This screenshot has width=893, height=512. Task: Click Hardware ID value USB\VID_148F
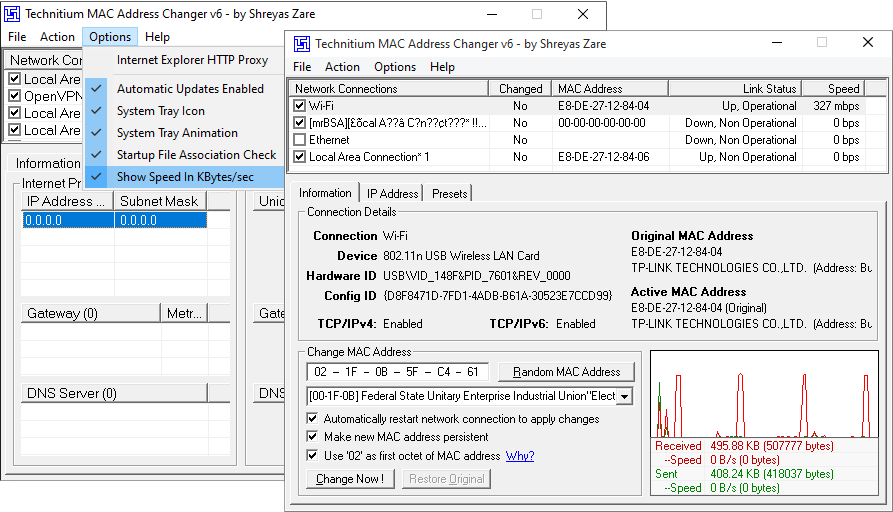(477, 276)
